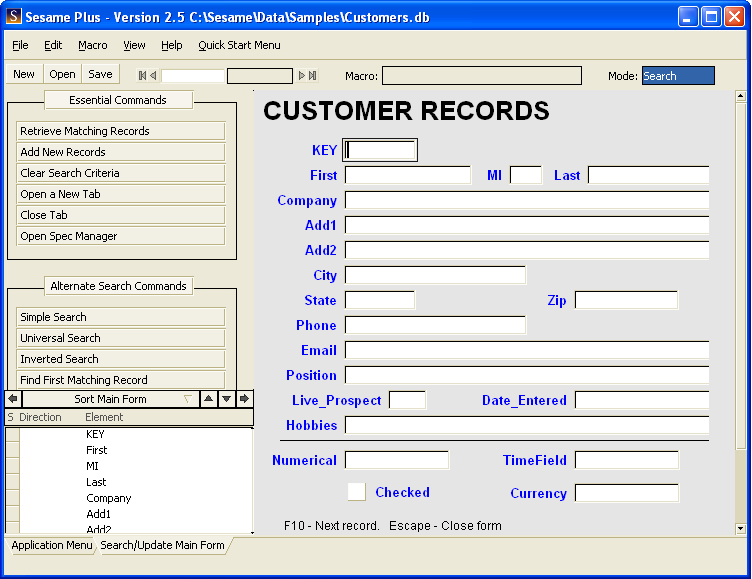The height and width of the screenshot is (579, 752).
Task: Tick the Checked checkbox
Action: point(356,492)
